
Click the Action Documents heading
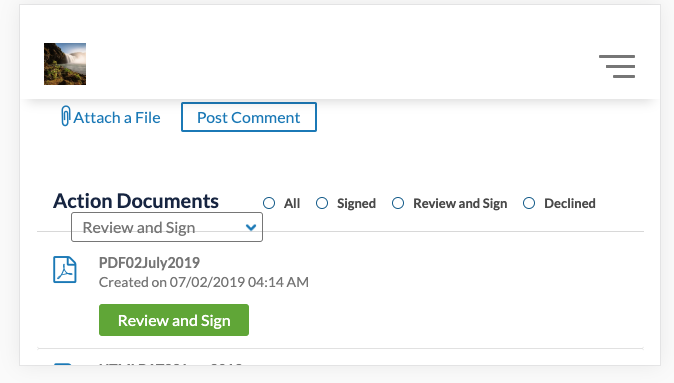coord(136,201)
